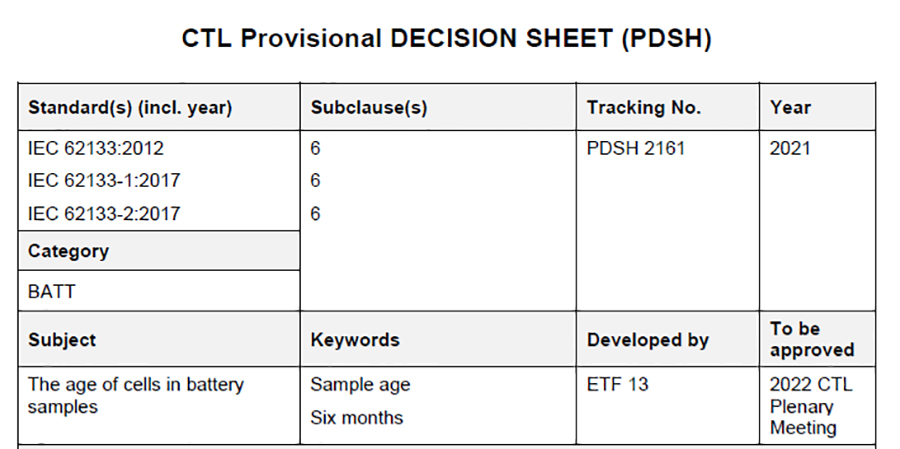Click the Subject header cell
This screenshot has width=900, height=449.
pos(62,340)
